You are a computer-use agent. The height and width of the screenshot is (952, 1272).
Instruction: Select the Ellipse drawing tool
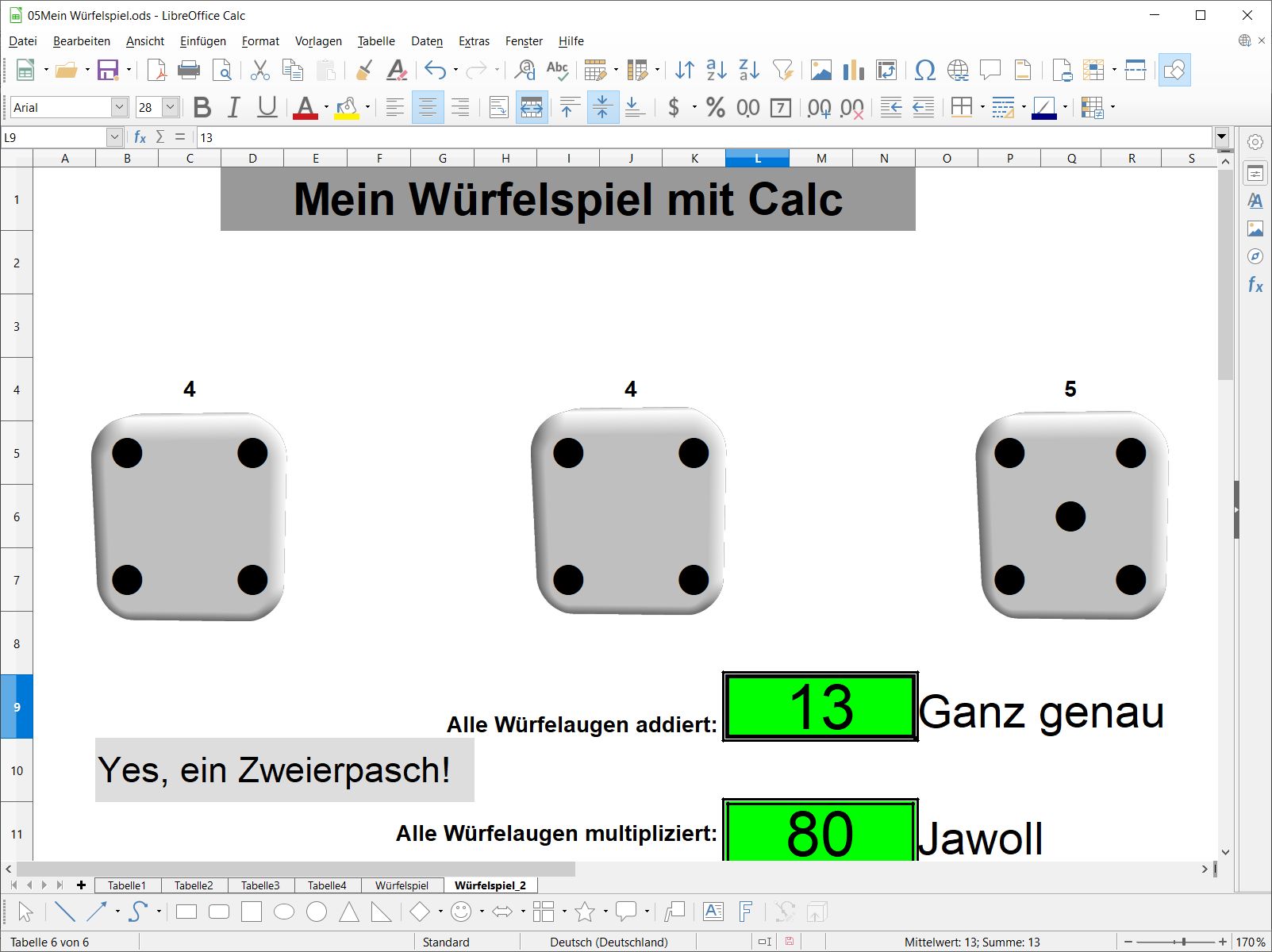tap(284, 912)
